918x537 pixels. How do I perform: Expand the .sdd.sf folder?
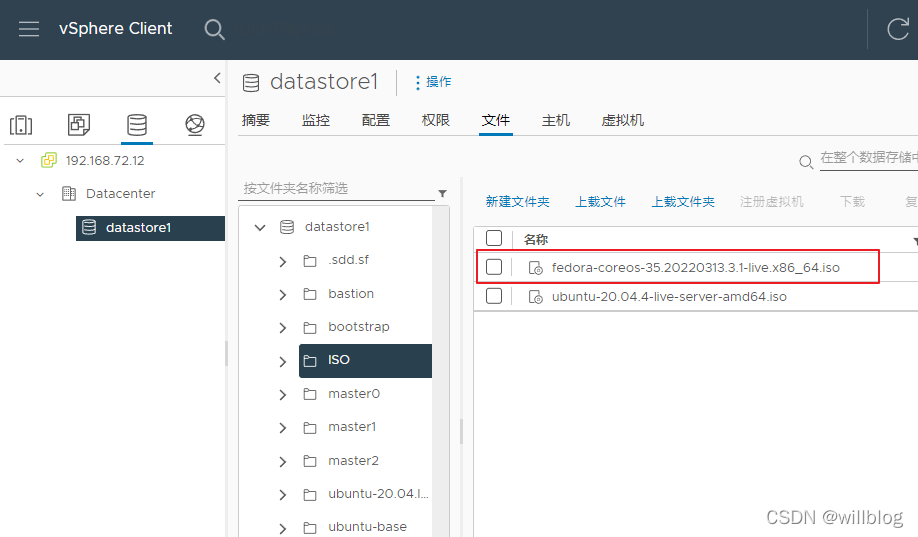click(283, 261)
